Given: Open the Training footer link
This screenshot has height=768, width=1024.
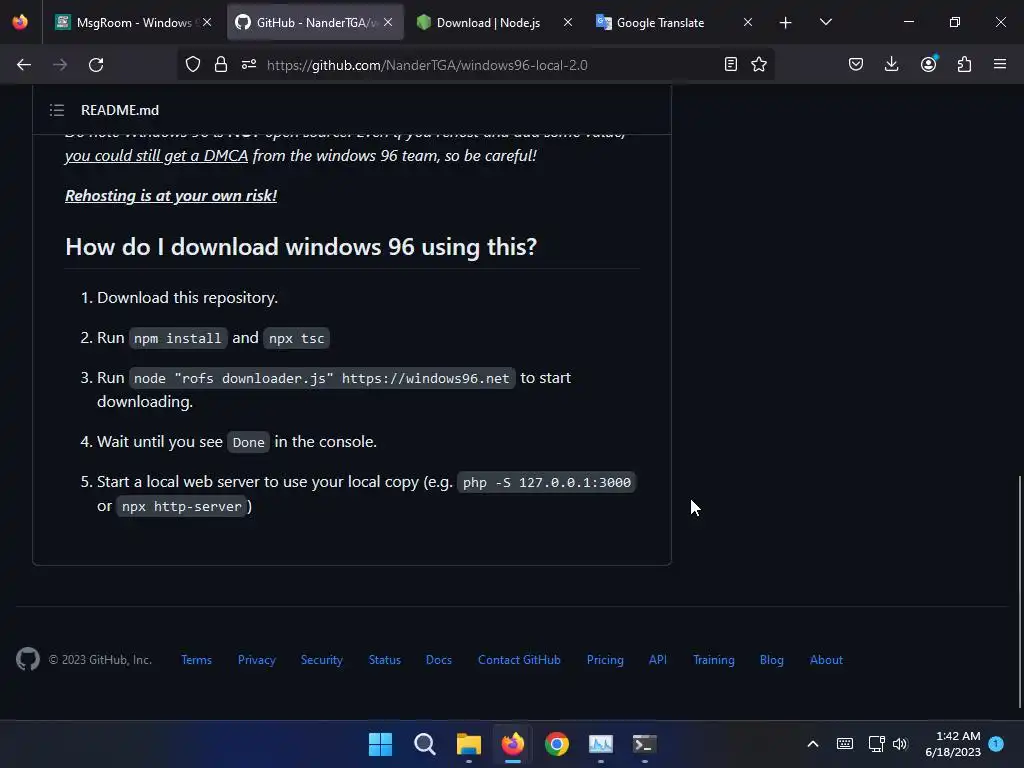Looking at the screenshot, I should click(x=714, y=660).
